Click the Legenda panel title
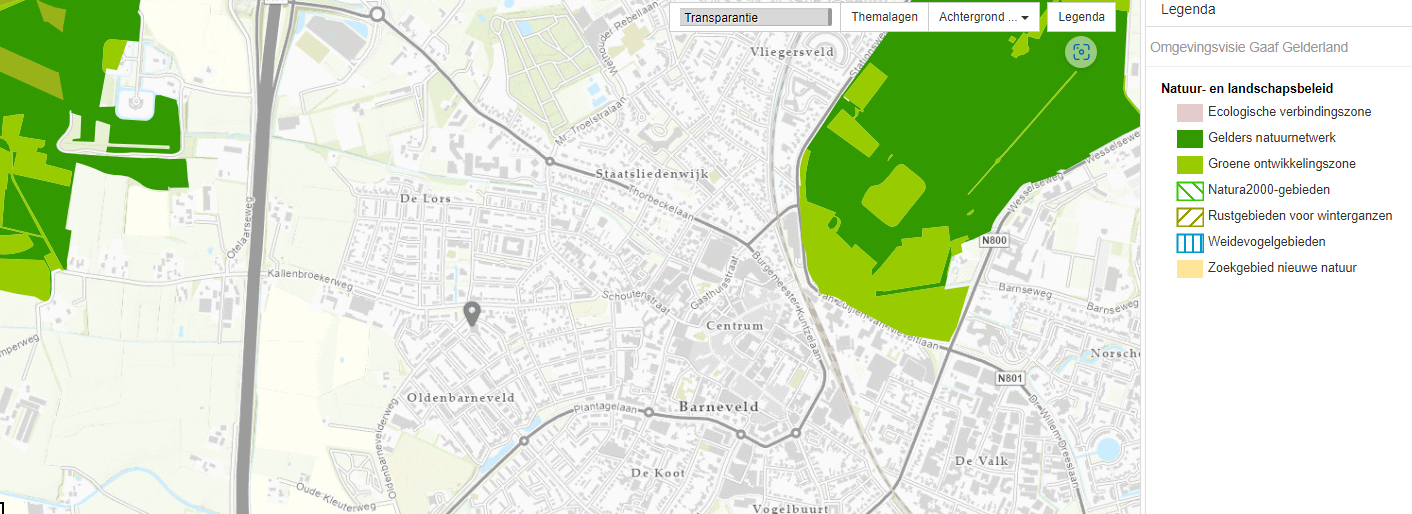 1188,9
